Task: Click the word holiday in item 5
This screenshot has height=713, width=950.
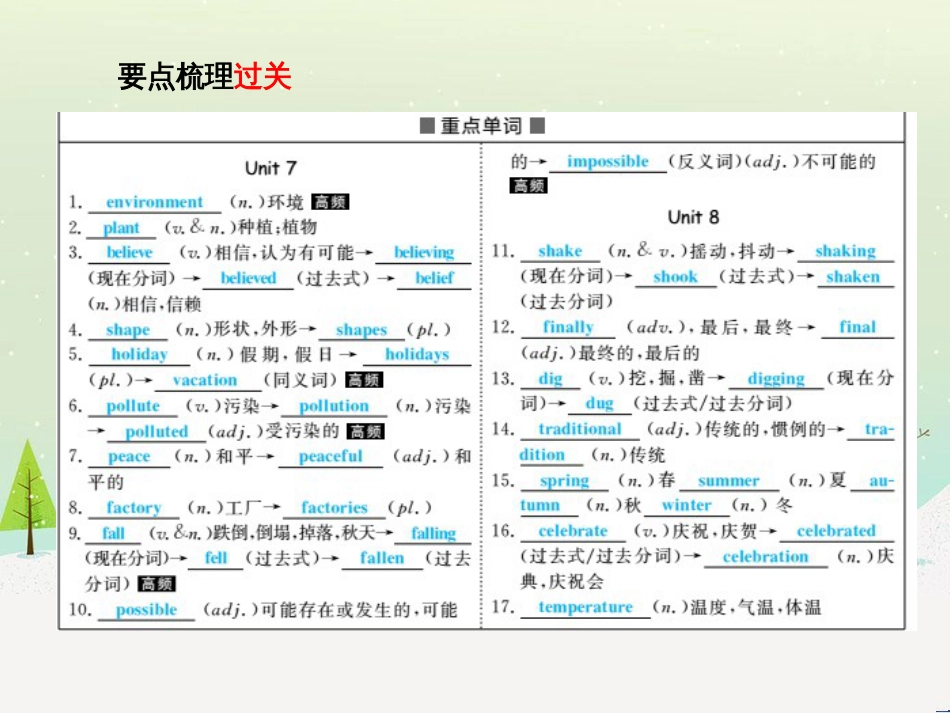Action: coord(139,354)
